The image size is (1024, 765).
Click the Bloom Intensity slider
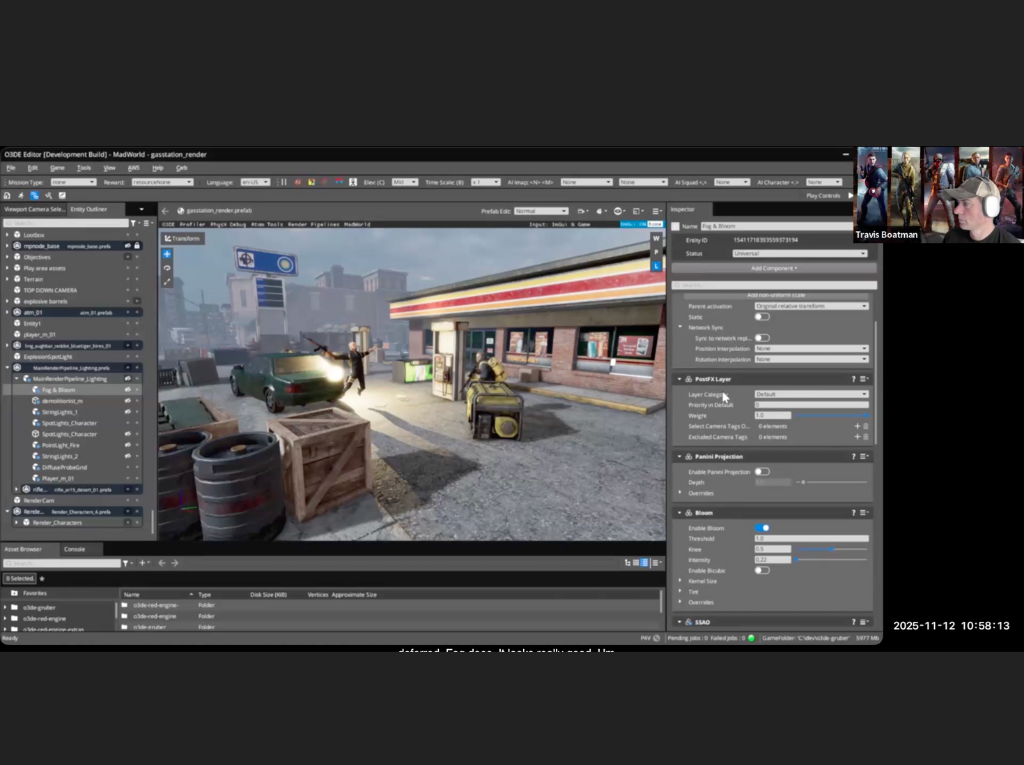click(x=831, y=560)
